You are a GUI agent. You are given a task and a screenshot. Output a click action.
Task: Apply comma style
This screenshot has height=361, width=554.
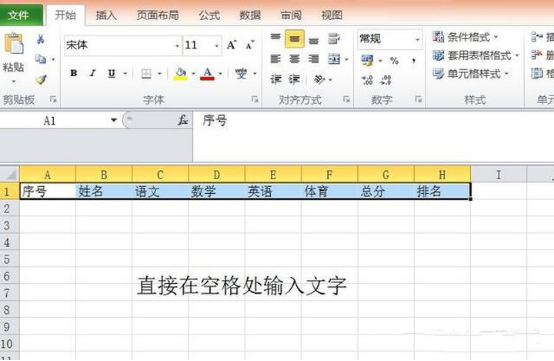[413, 61]
